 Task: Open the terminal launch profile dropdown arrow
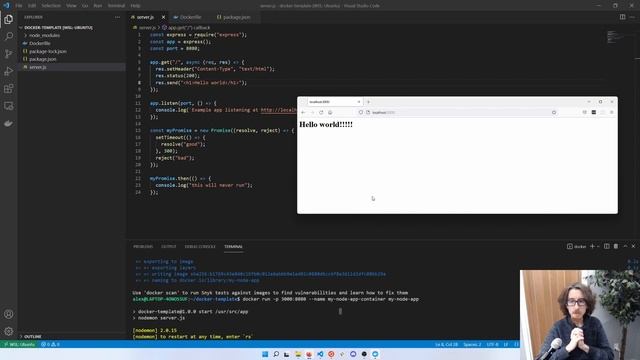pos(598,247)
